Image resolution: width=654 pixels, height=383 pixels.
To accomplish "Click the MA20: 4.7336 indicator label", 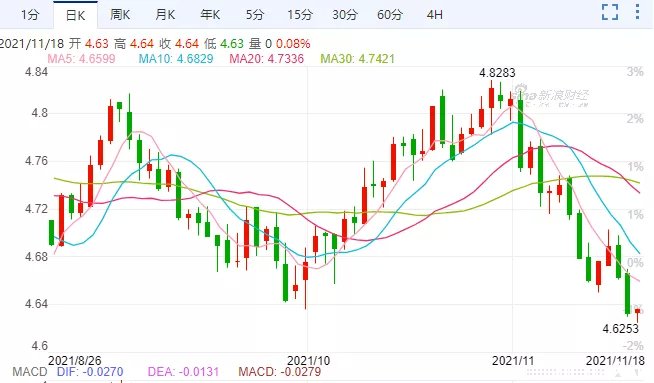I will [267, 58].
